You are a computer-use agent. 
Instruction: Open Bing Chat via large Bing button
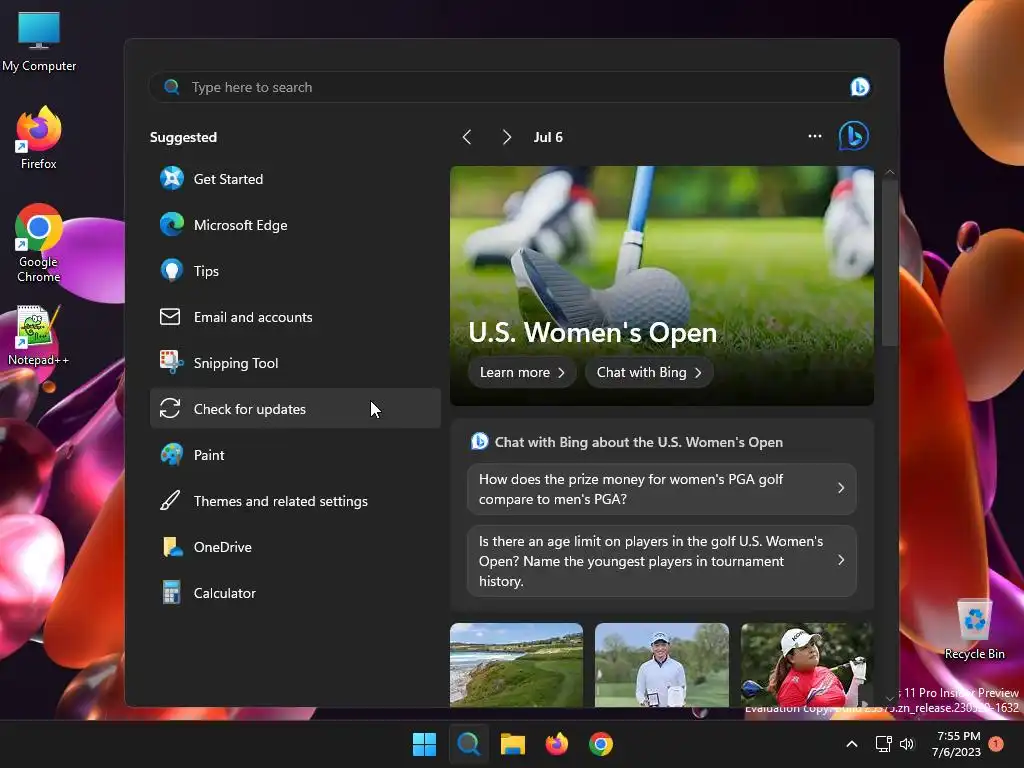click(x=854, y=136)
